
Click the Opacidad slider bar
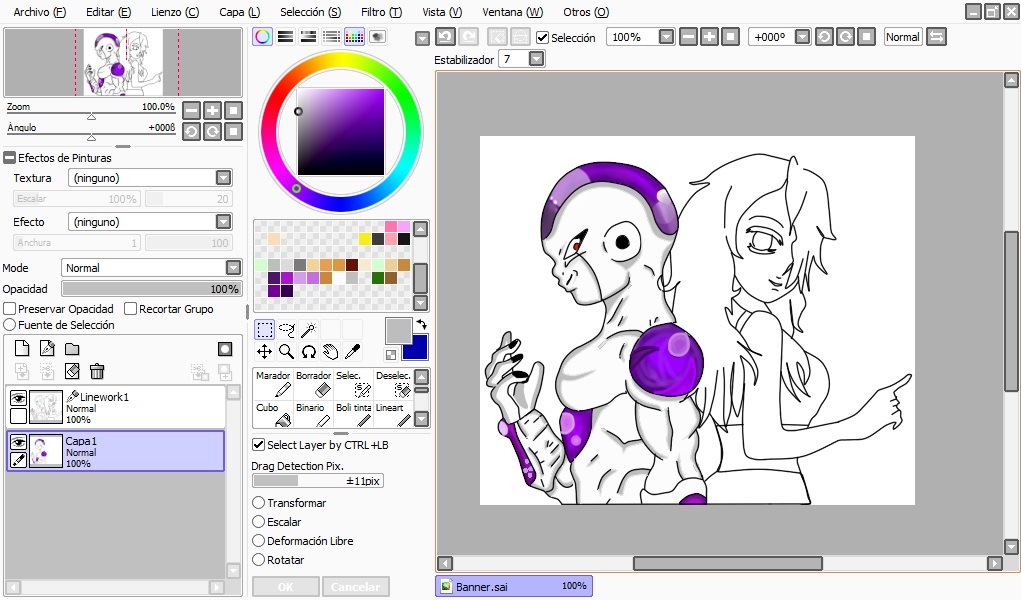pos(151,289)
